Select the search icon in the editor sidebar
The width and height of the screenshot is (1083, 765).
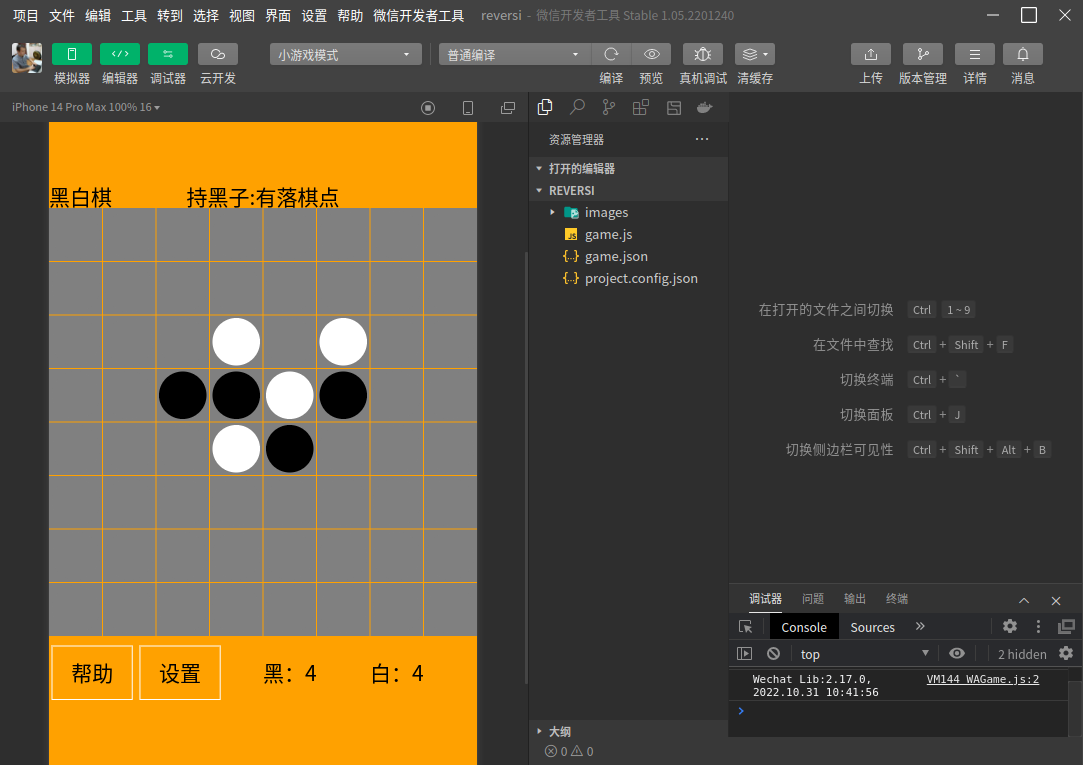pyautogui.click(x=577, y=107)
